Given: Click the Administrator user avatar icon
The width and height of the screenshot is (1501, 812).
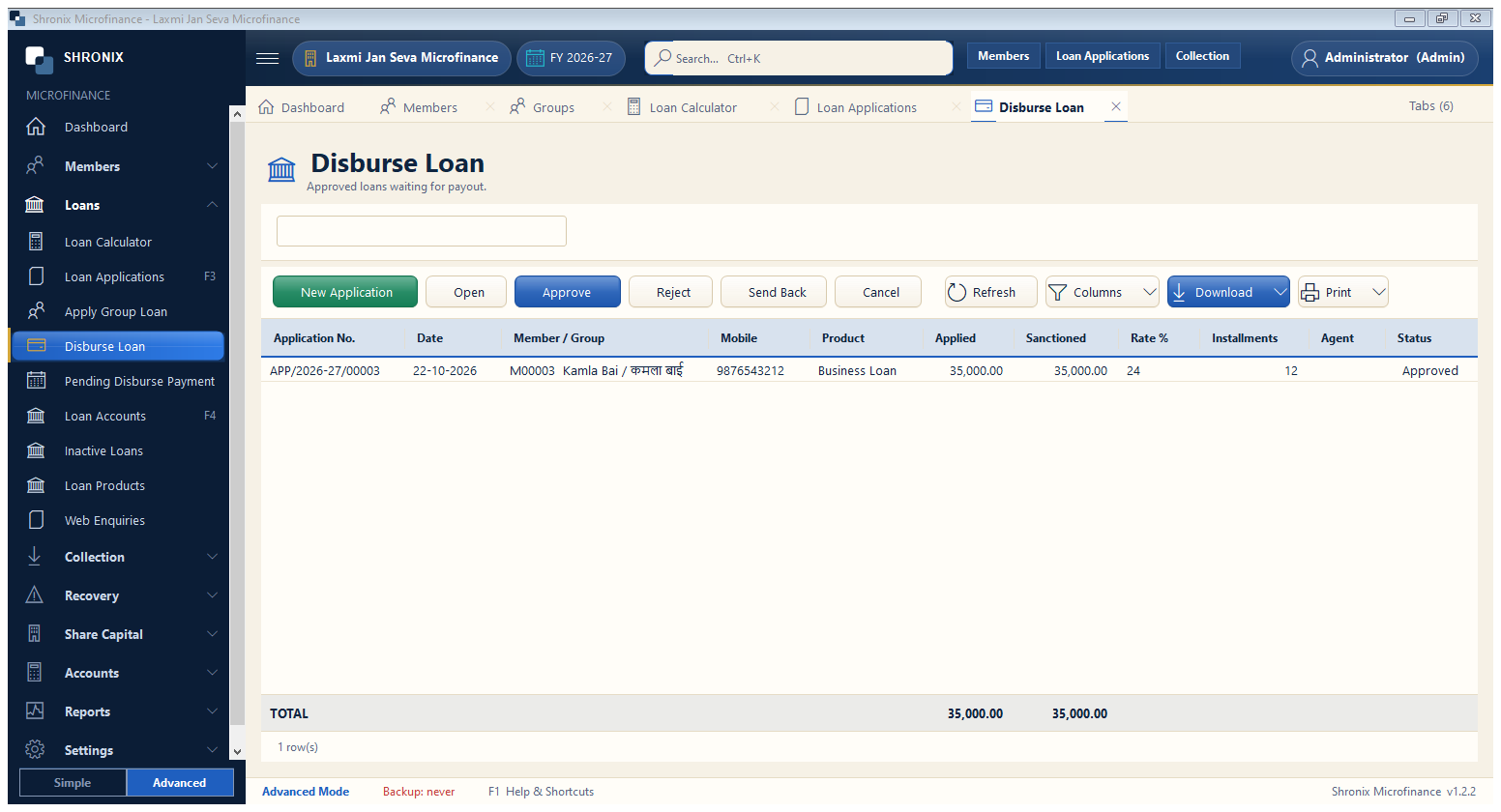Looking at the screenshot, I should 1310,58.
